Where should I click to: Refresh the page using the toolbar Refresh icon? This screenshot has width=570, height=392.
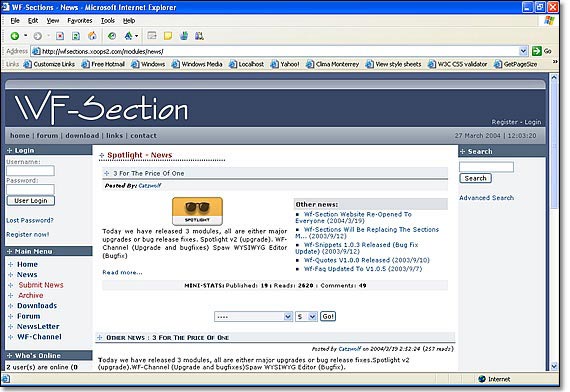click(x=76, y=36)
